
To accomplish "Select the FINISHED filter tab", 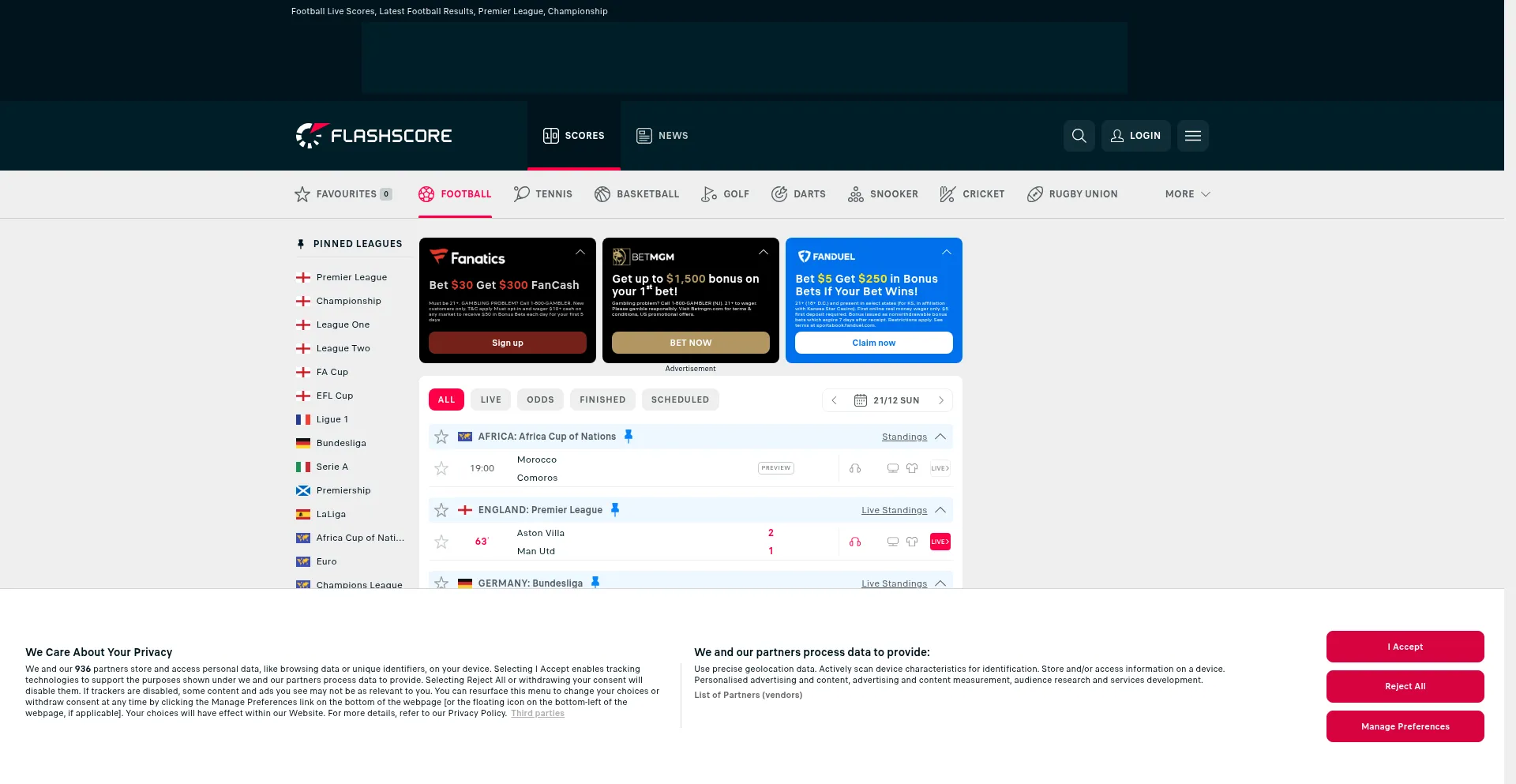I will (x=602, y=400).
